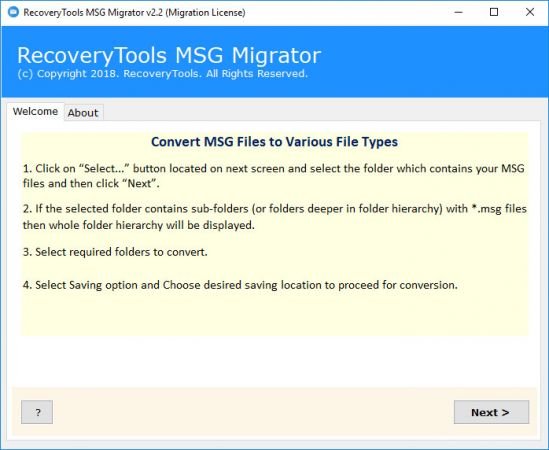The image size is (549, 450).
Task: Close the MSG Migrator window
Action: pos(530,12)
